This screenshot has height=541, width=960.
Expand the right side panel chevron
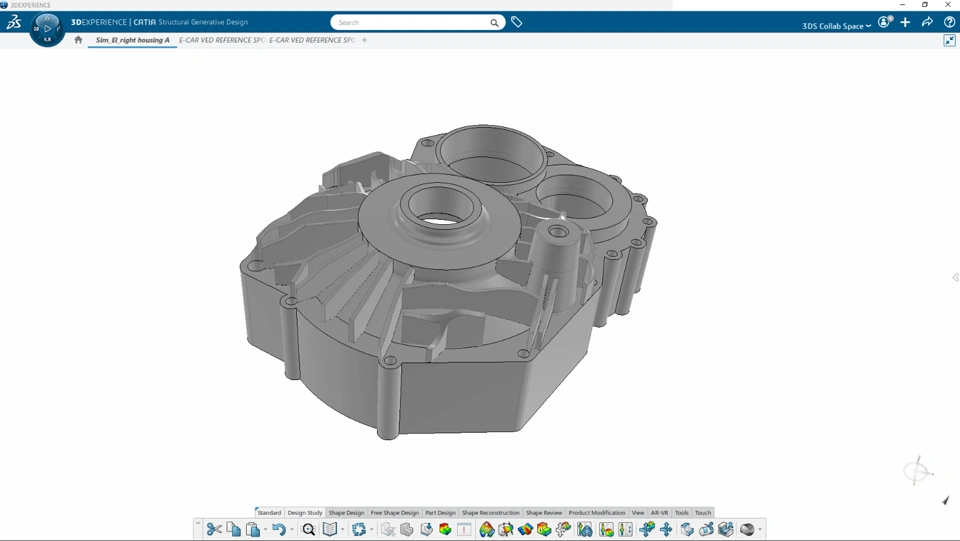tap(956, 277)
